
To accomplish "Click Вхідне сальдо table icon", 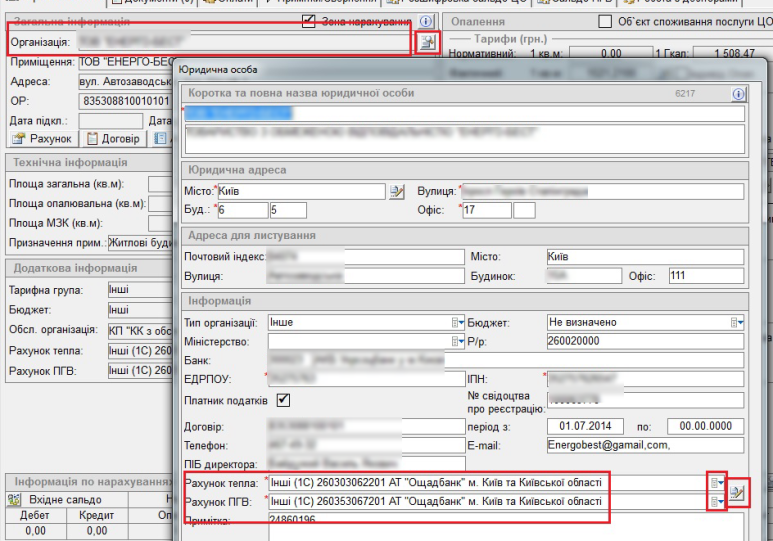I will pyautogui.click(x=14, y=498).
